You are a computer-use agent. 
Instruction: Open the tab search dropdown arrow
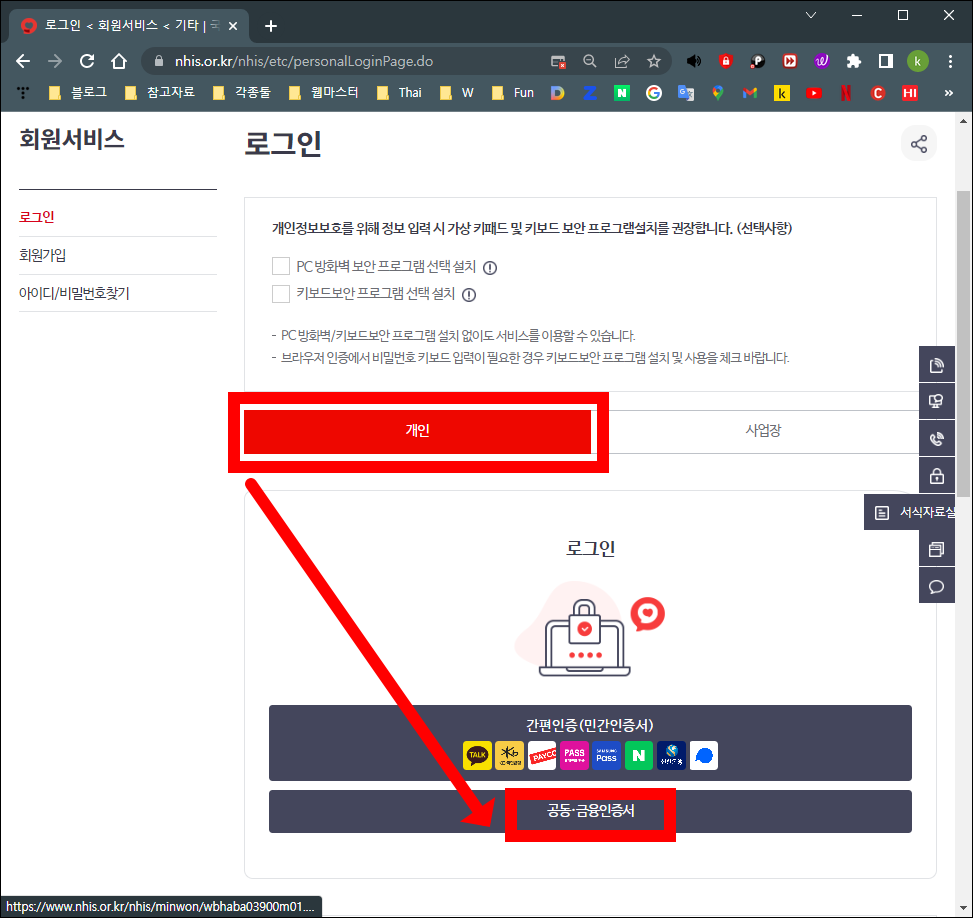tap(810, 15)
